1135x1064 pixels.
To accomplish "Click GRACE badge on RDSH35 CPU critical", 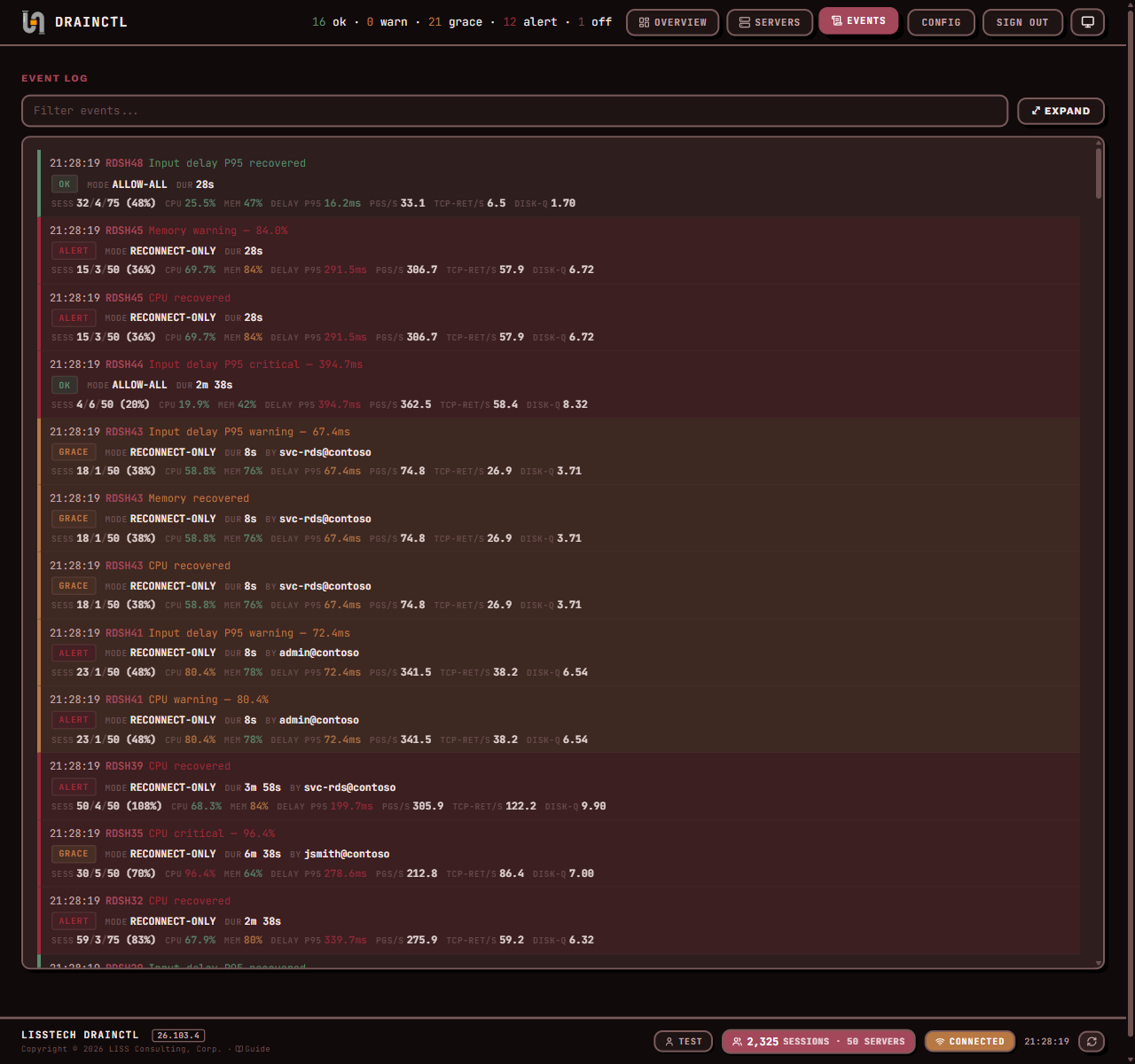I will pyautogui.click(x=74, y=854).
